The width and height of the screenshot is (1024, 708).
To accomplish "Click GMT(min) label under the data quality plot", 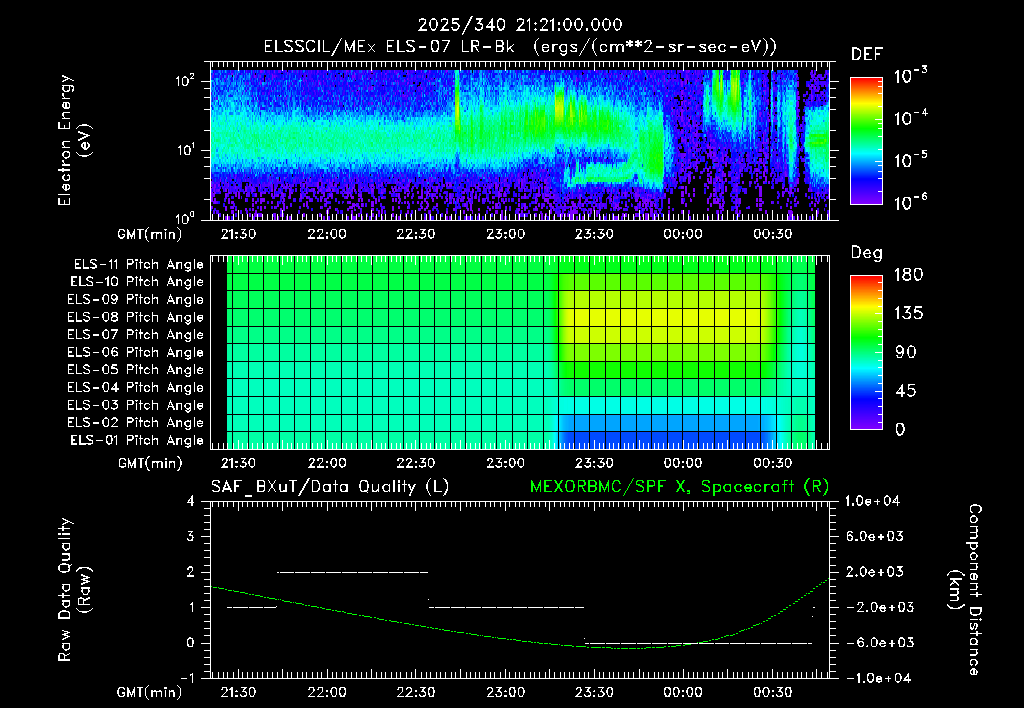I will (x=150, y=692).
